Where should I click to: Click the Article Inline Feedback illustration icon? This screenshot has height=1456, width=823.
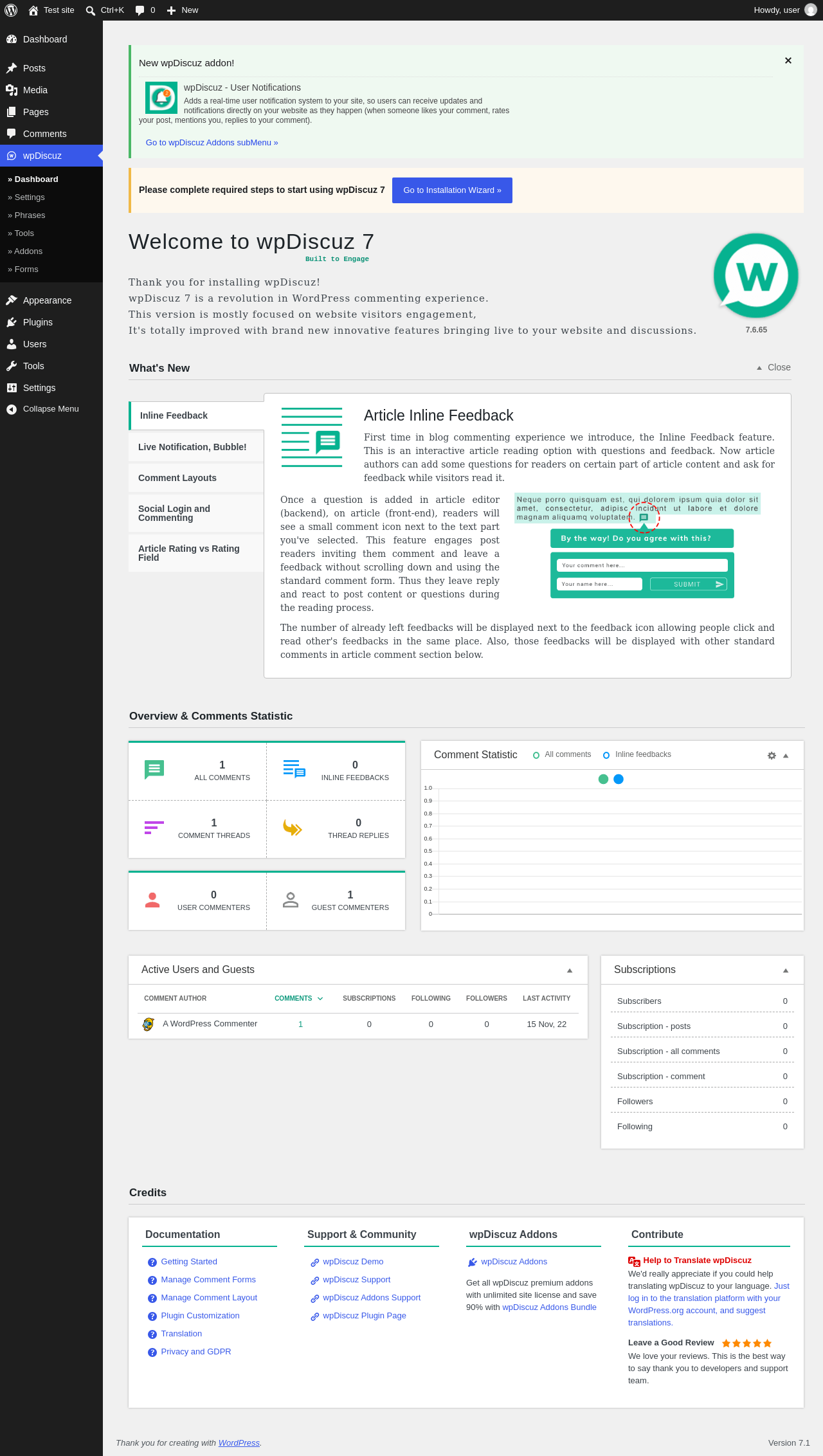tap(312, 437)
